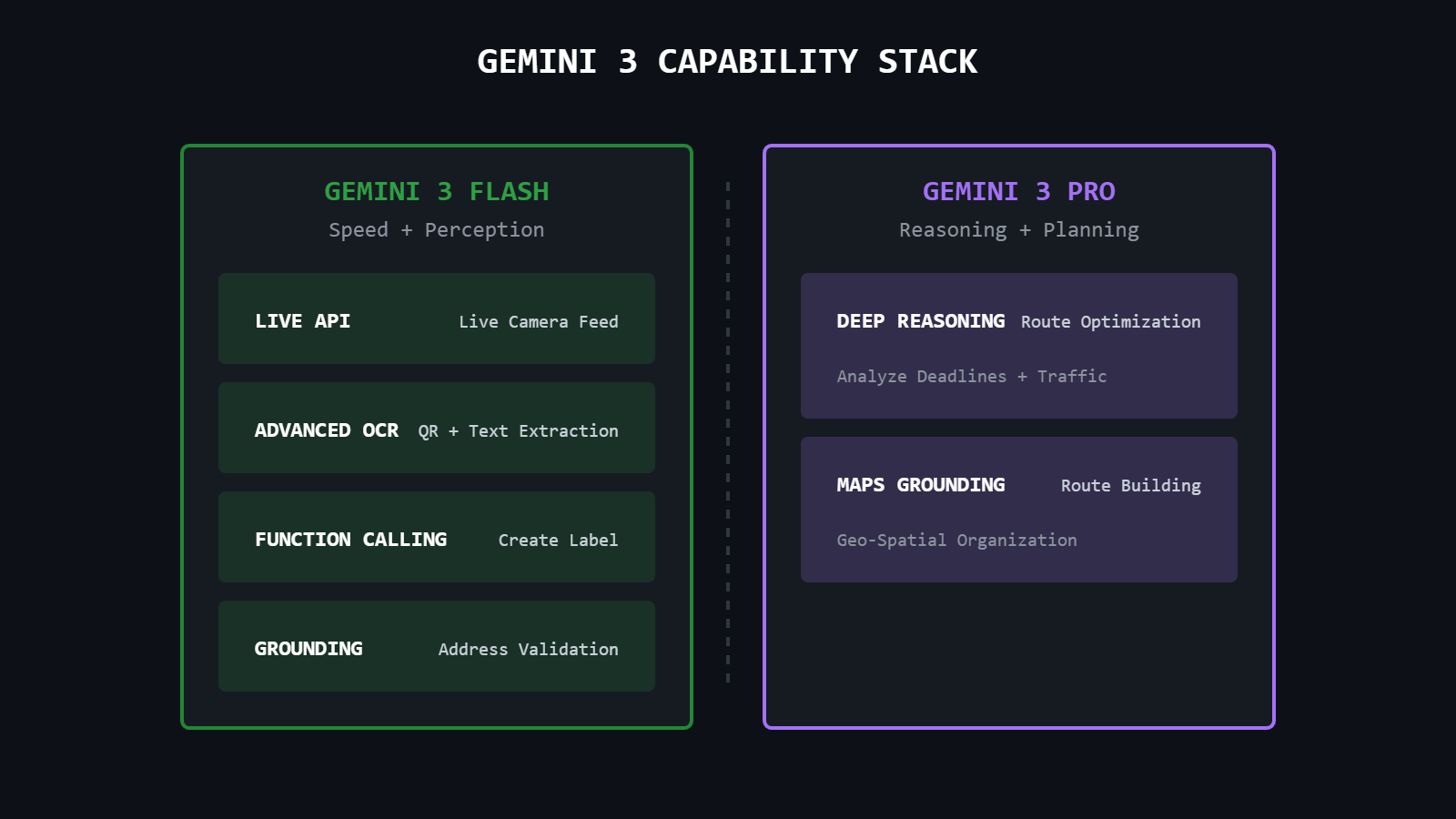
Task: Click the FUNCTION CALLING label
Action: [x=351, y=540]
